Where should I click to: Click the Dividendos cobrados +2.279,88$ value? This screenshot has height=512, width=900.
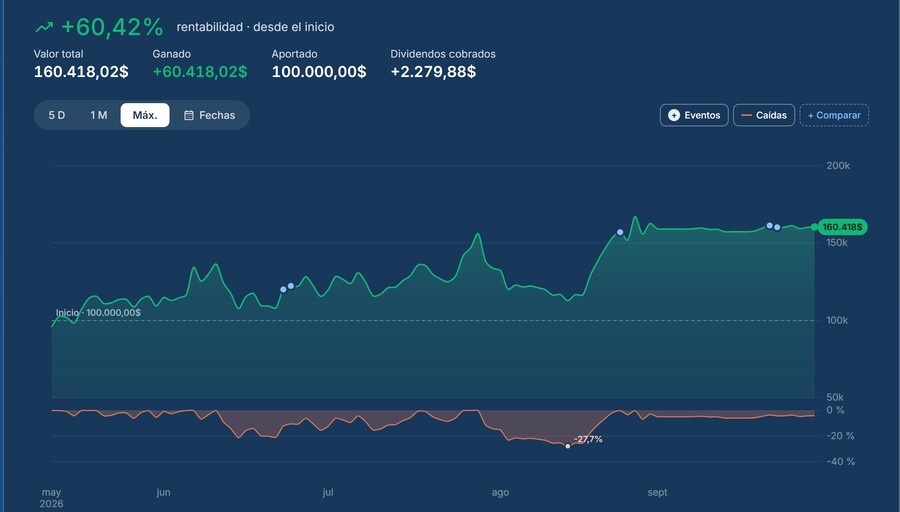point(433,72)
